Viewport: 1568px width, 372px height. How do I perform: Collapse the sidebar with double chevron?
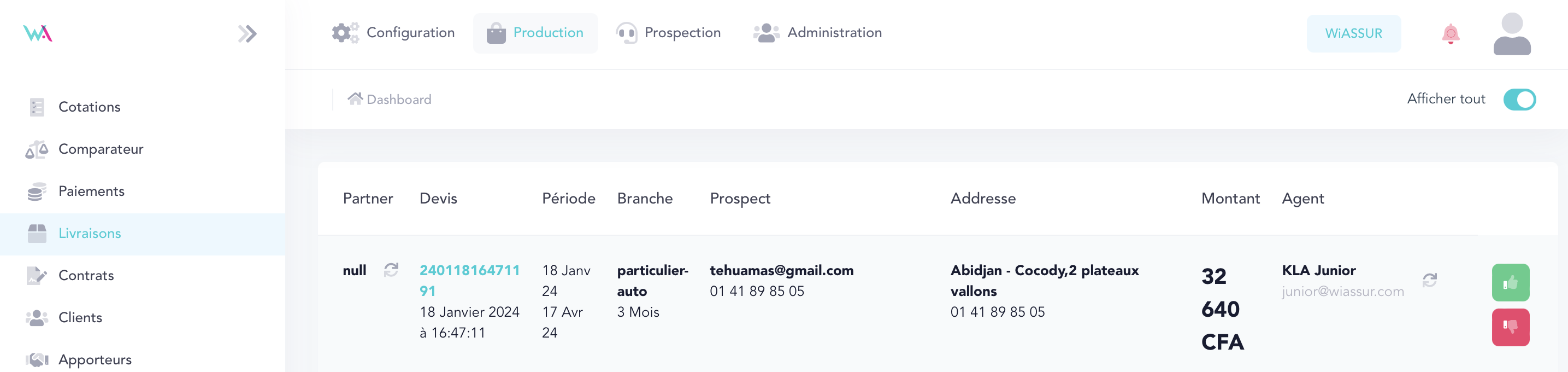[247, 33]
